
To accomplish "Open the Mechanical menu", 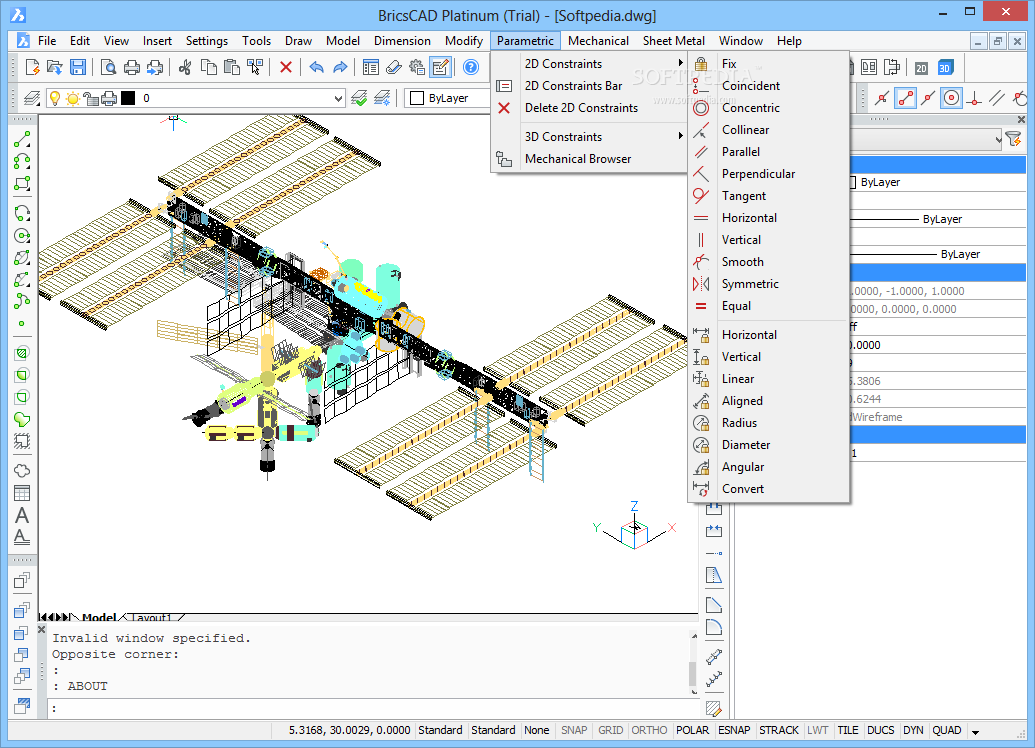I will 598,41.
